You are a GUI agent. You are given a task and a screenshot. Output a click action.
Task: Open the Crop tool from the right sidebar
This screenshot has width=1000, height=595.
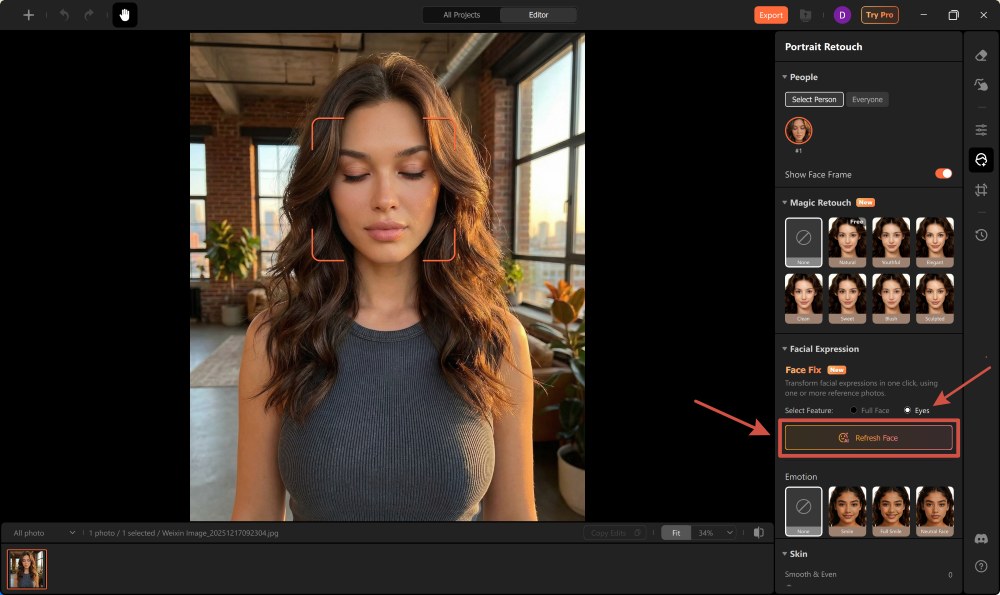point(981,189)
